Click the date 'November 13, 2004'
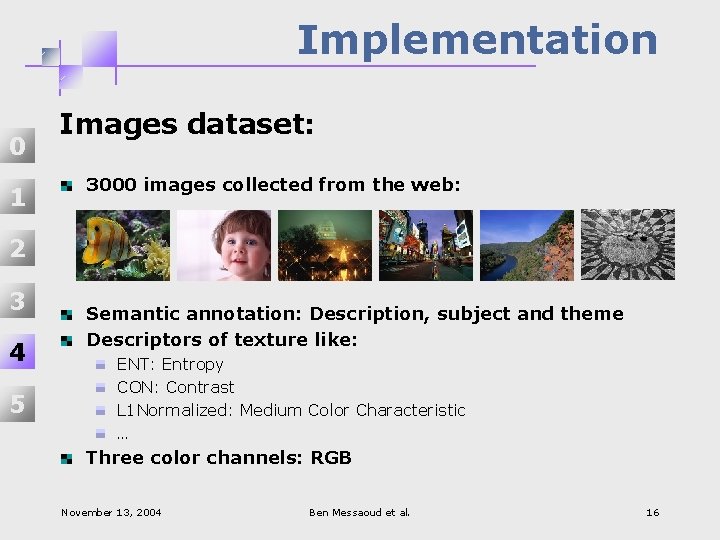 tap(111, 512)
